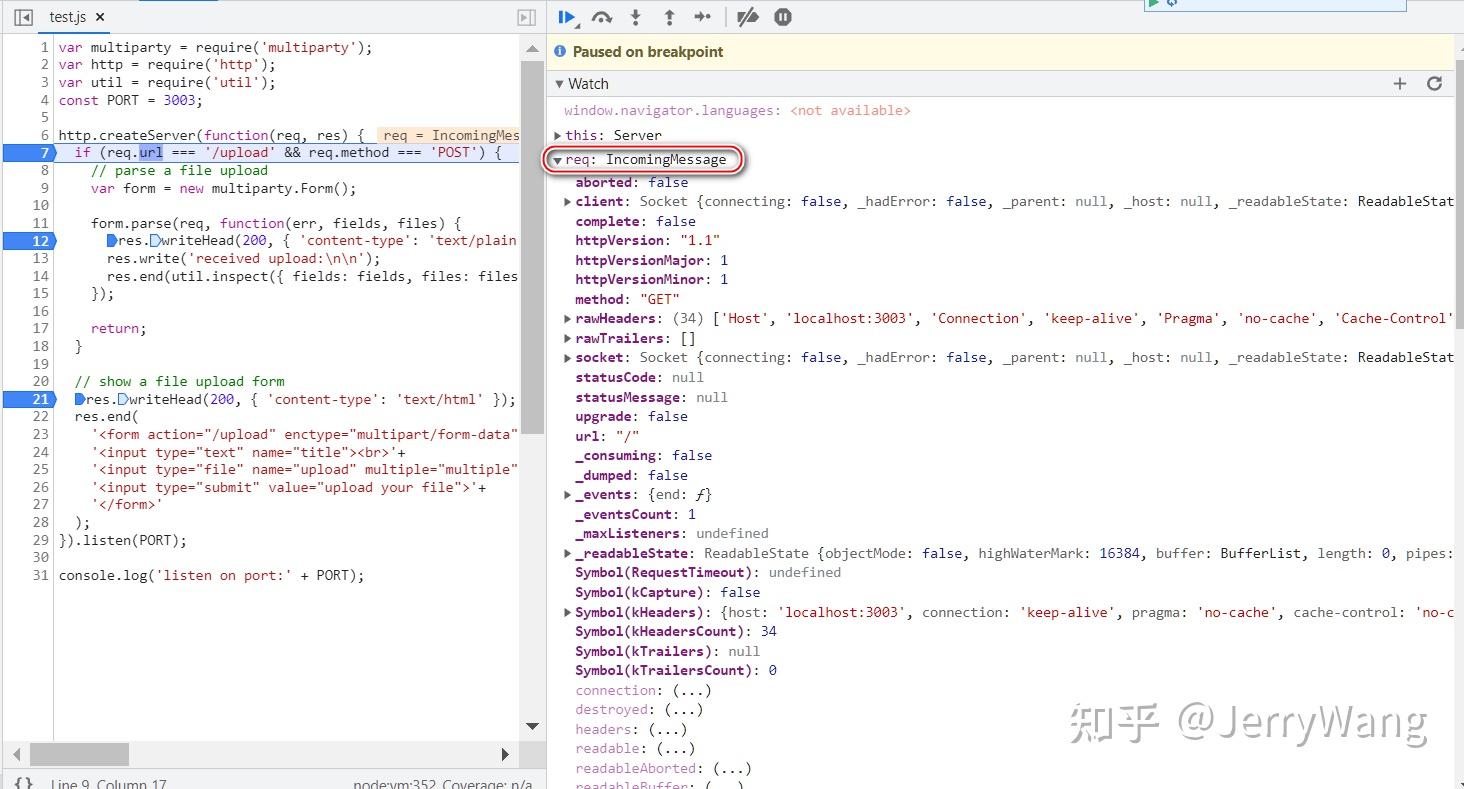
Task: Click the Refresh watch expressions icon
Action: [1434, 83]
